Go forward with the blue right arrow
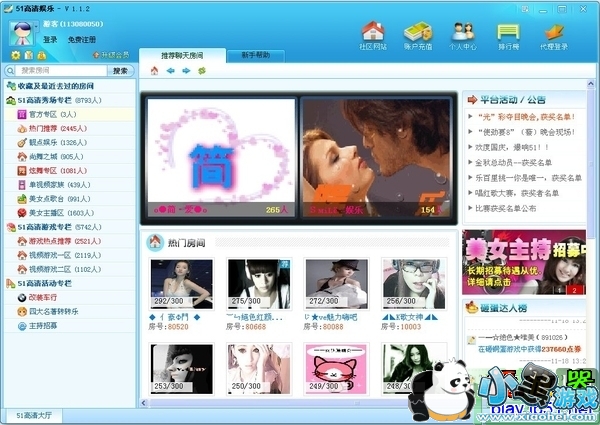This screenshot has width=600, height=425. point(186,71)
